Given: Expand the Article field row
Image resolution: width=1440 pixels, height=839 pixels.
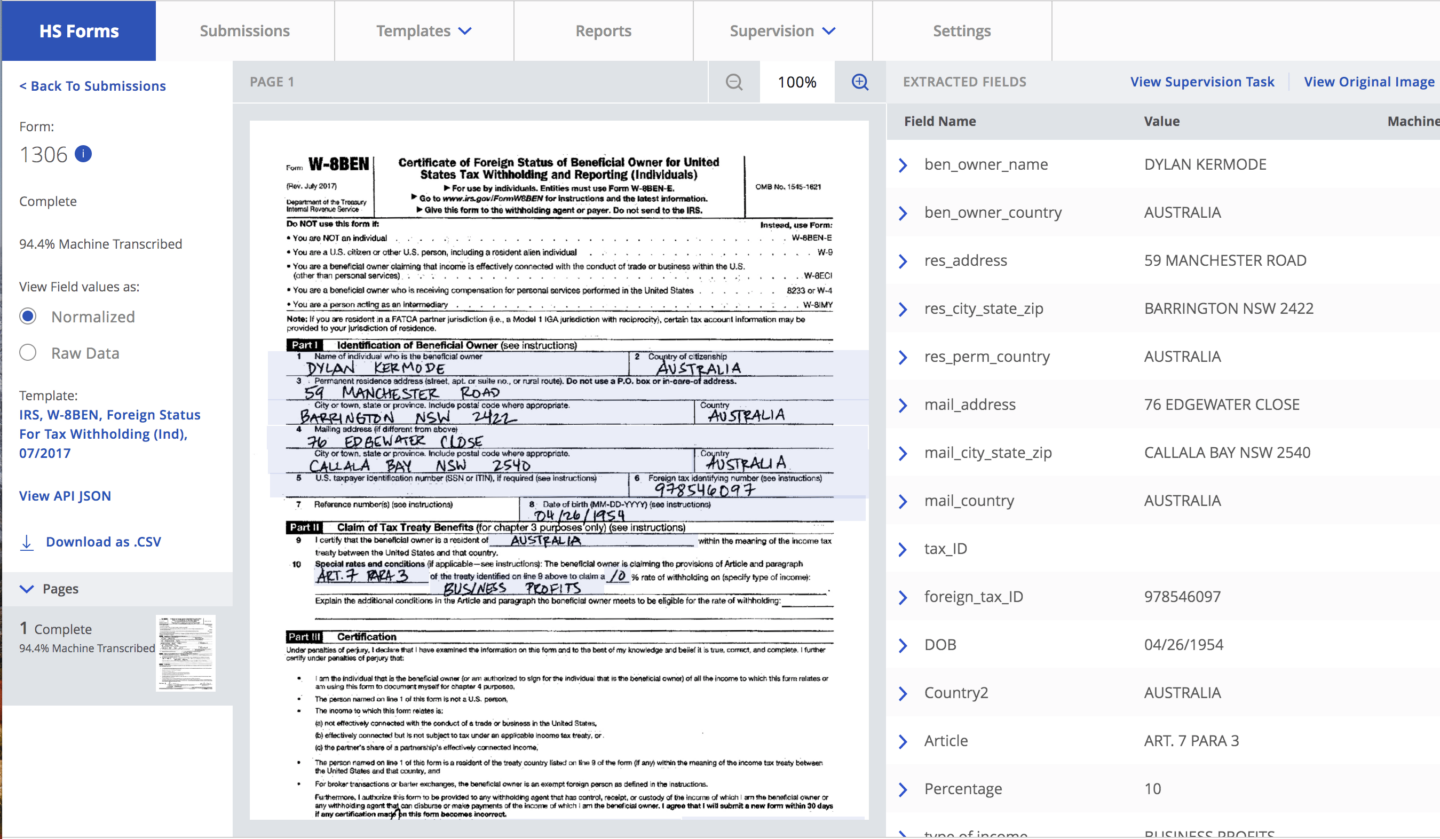Looking at the screenshot, I should 903,741.
